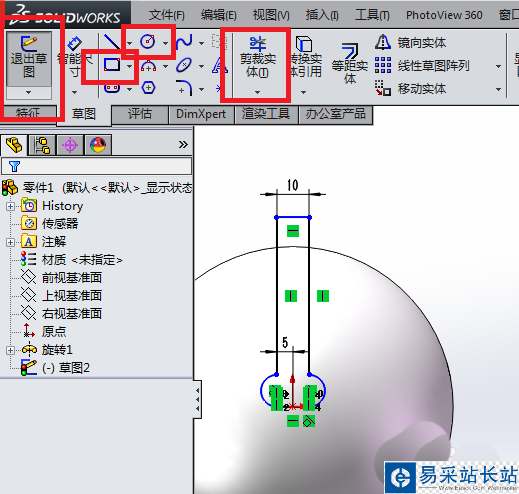Select 零件1 root item in tree
This screenshot has height=494, width=519.
[x=97, y=188]
